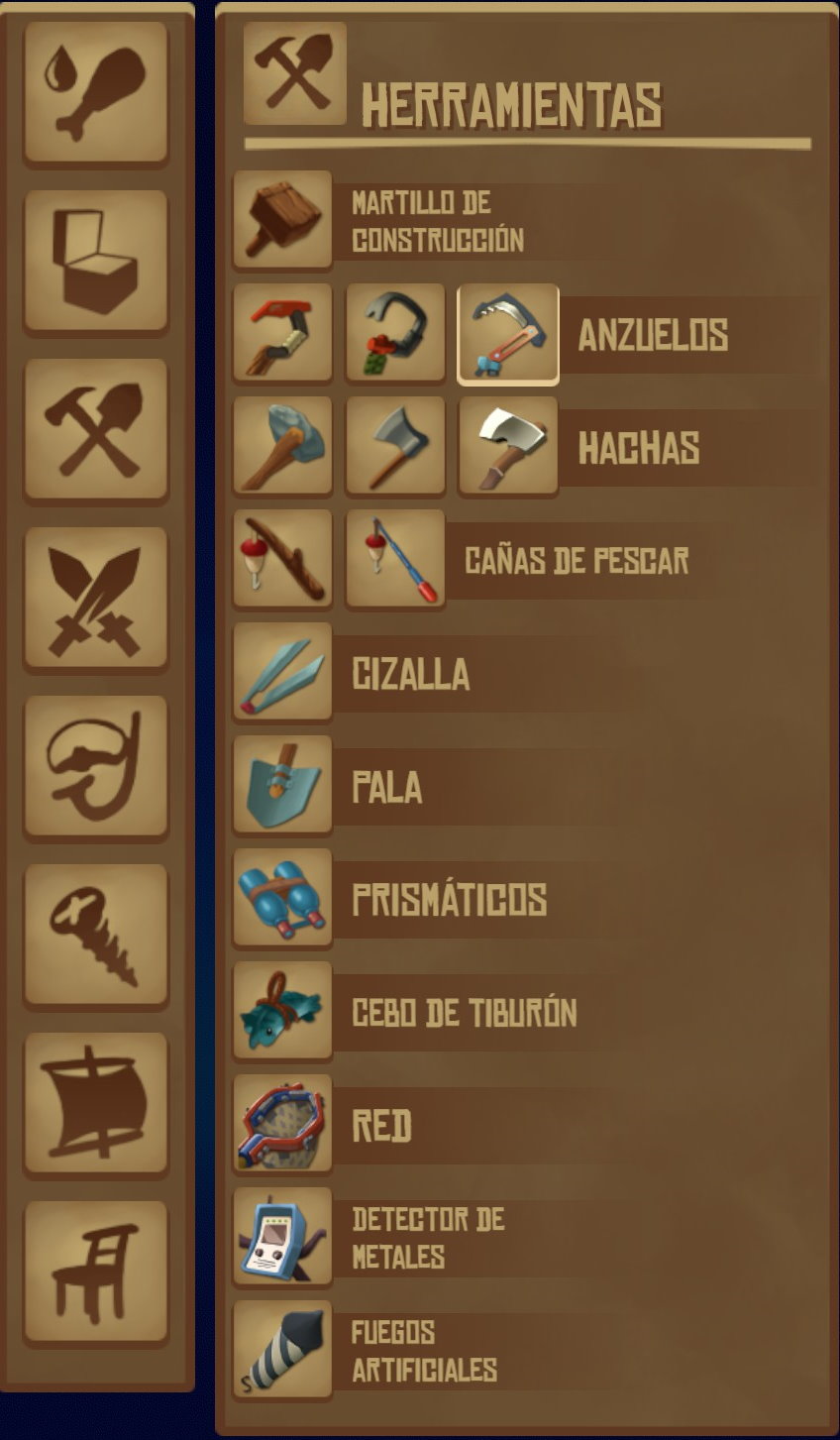The height and width of the screenshot is (1440, 840).
Task: Pick the middle metal axe icon
Action: pos(395,446)
